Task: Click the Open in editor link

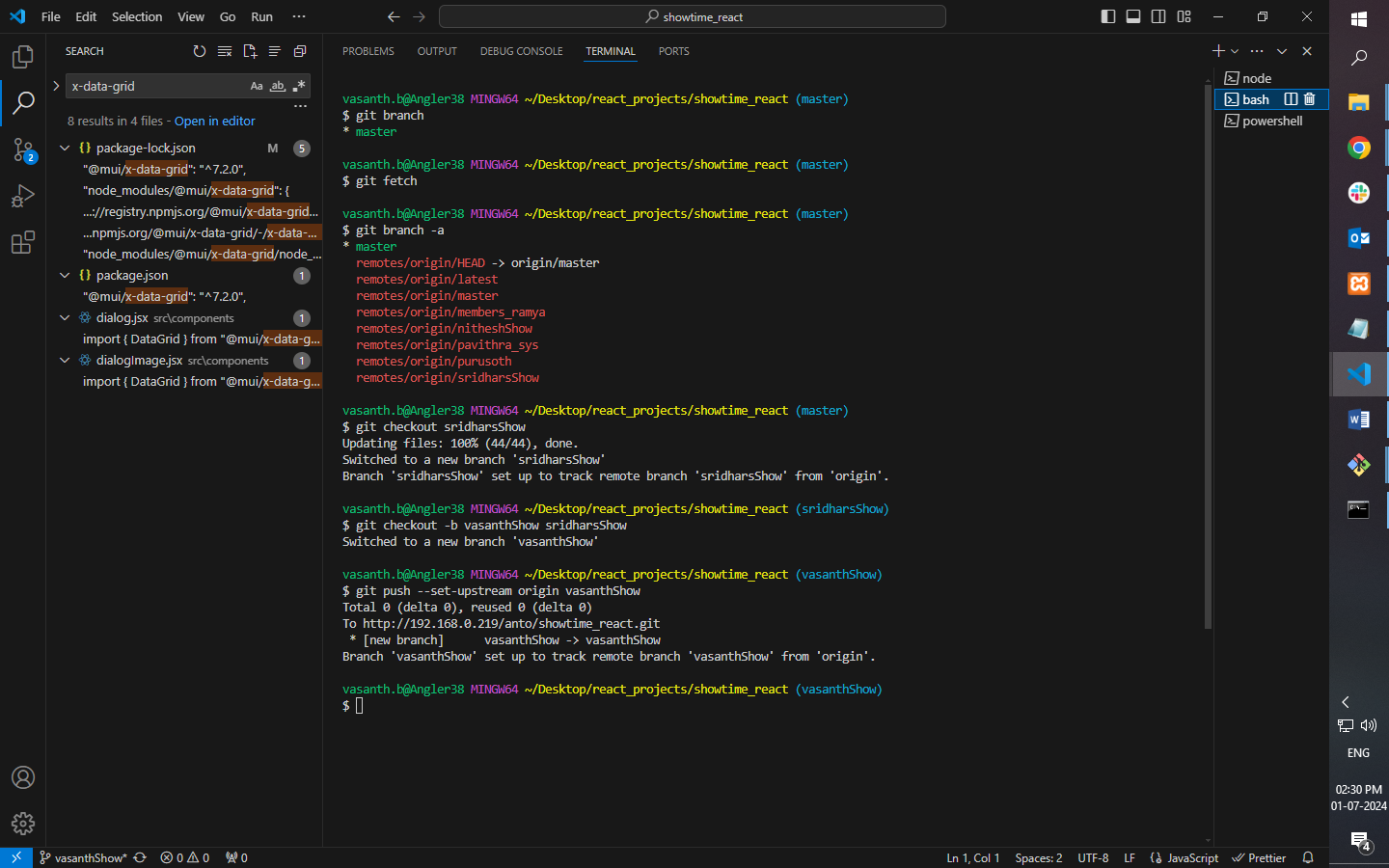Action: point(214,121)
